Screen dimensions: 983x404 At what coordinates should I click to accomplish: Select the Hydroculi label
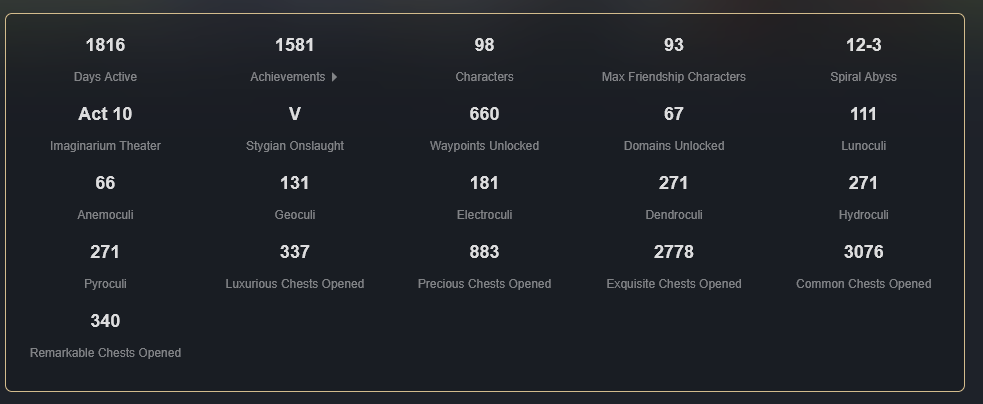(863, 215)
